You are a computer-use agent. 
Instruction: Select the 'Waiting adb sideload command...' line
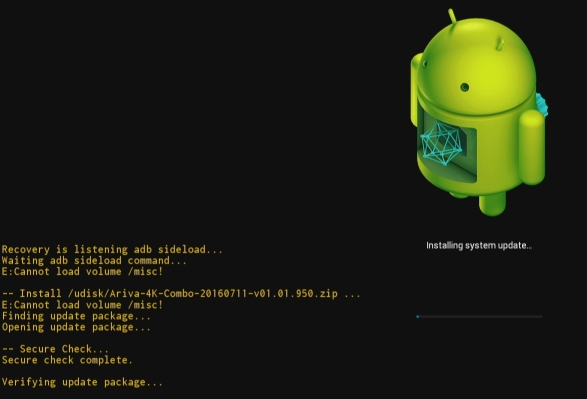[94, 261]
